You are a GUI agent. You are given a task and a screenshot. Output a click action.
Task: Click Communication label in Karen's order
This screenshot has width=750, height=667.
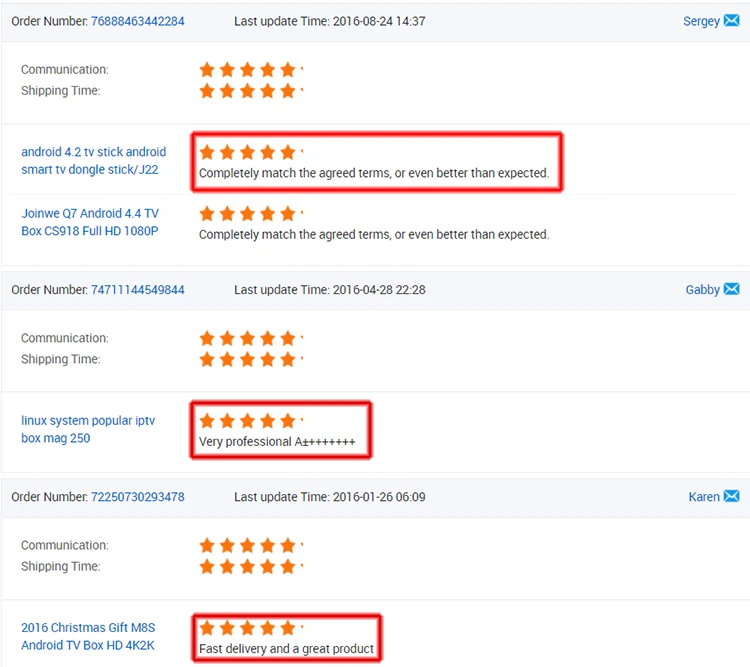coord(65,545)
